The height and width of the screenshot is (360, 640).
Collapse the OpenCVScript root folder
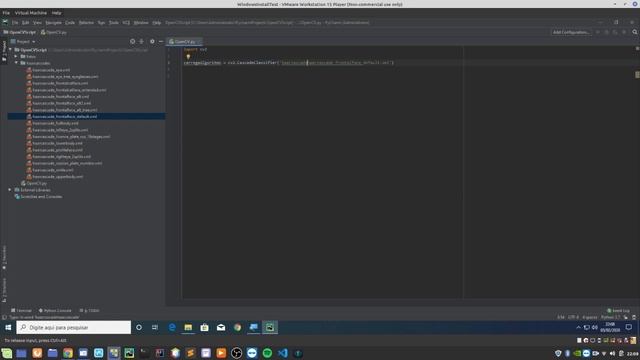tap(11, 50)
